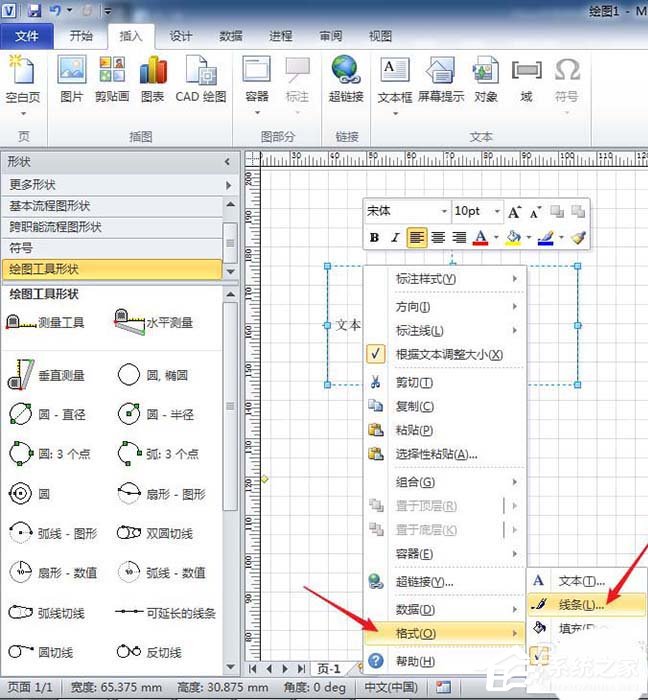Open the clip art (剪贴画) tool
Viewport: 648px width, 700px height.
[112, 79]
